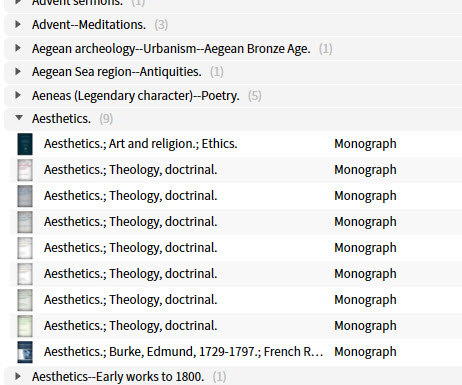Collapse the Aesthetics. subject group
The height and width of the screenshot is (385, 462).
click(x=19, y=118)
